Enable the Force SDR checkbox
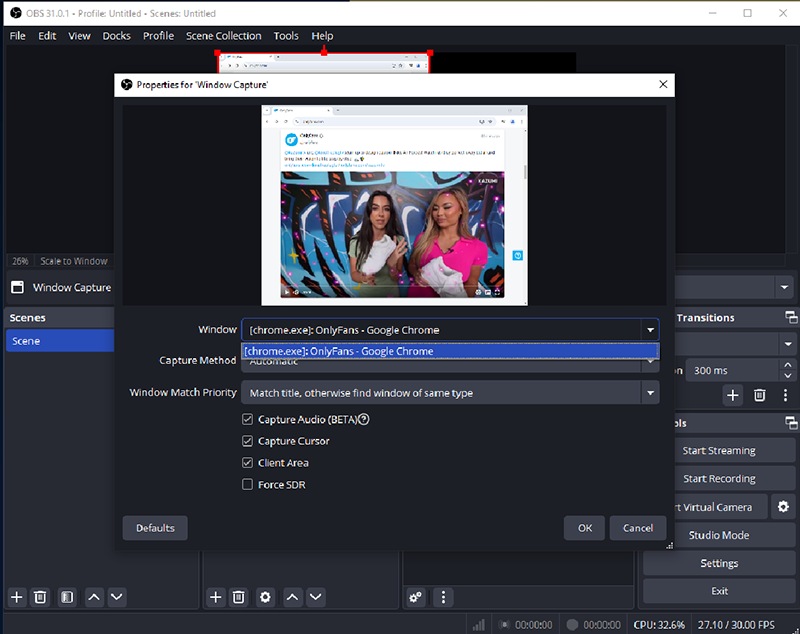The width and height of the screenshot is (800, 634). click(248, 485)
